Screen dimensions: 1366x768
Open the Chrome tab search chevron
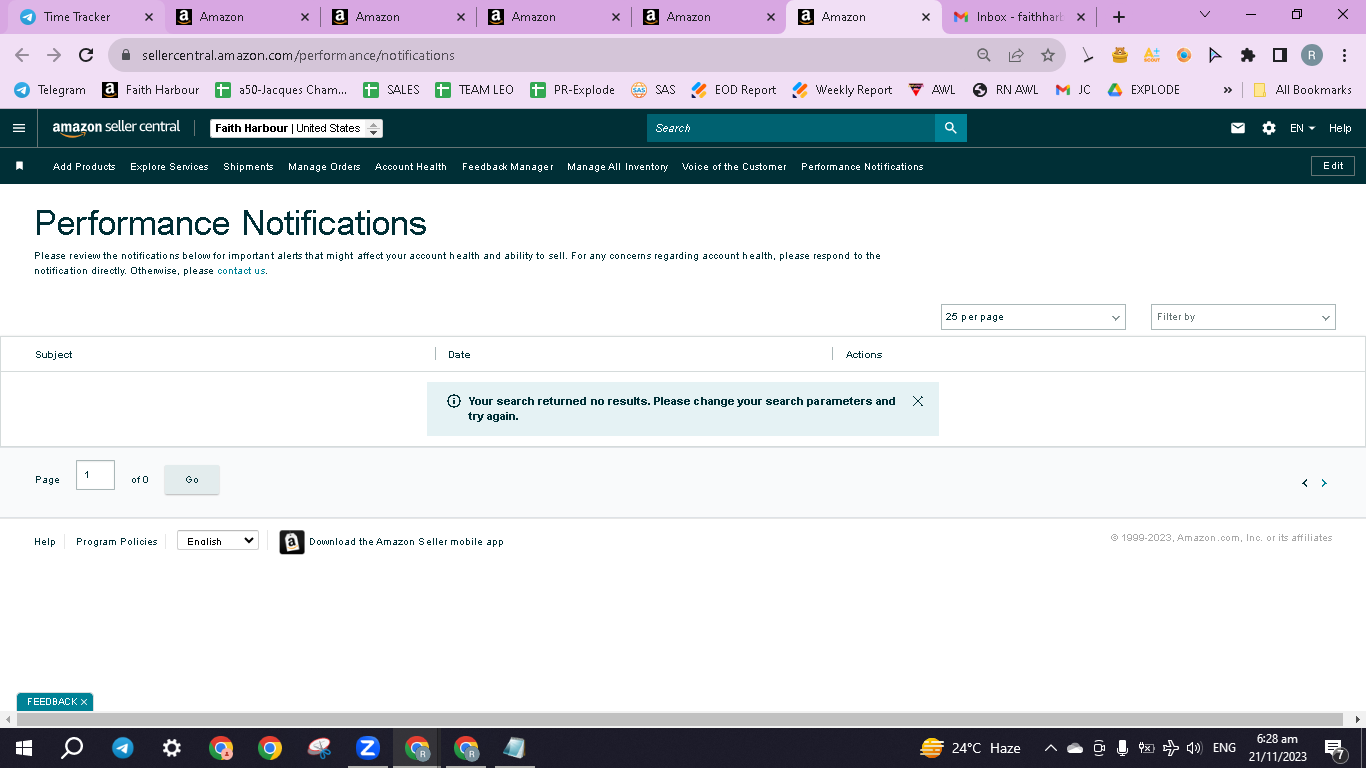tap(1204, 15)
